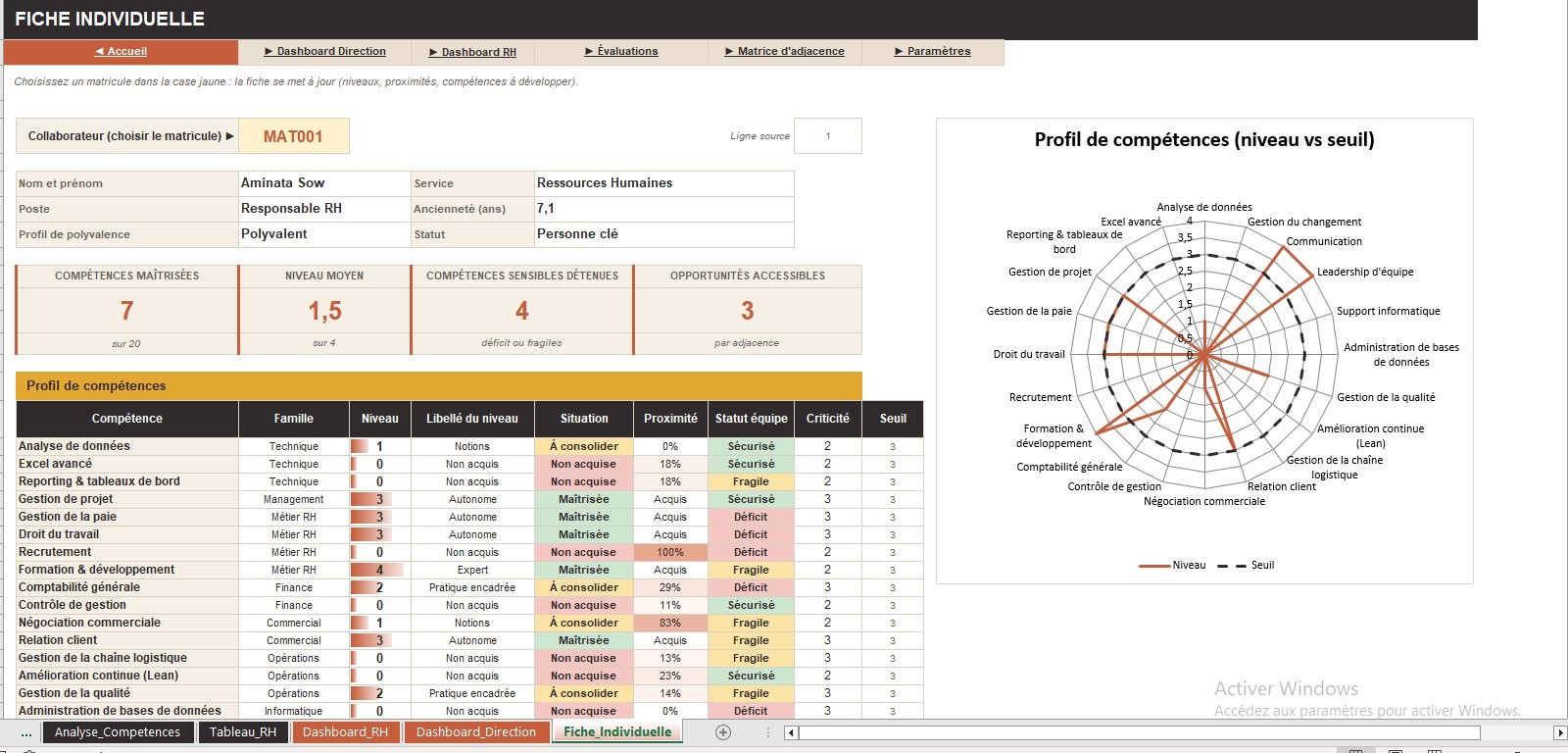This screenshot has height=753, width=1568.
Task: Select the radar chart title
Action: (x=1204, y=140)
